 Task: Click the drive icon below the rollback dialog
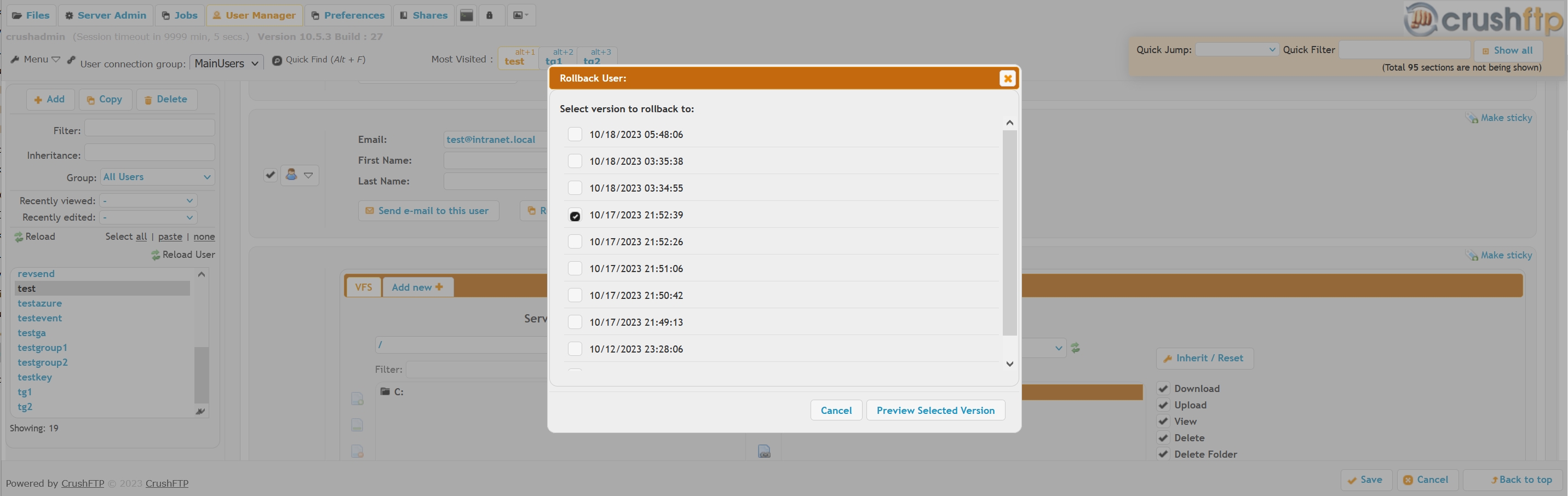(x=764, y=452)
